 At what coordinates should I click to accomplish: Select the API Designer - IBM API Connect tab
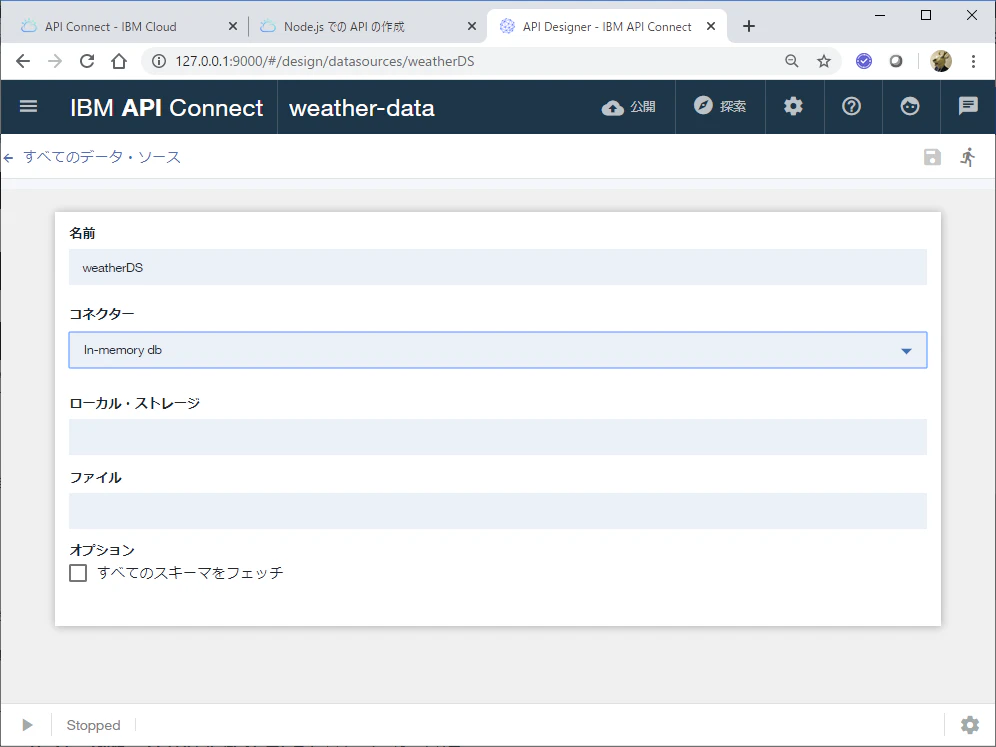tap(607, 27)
